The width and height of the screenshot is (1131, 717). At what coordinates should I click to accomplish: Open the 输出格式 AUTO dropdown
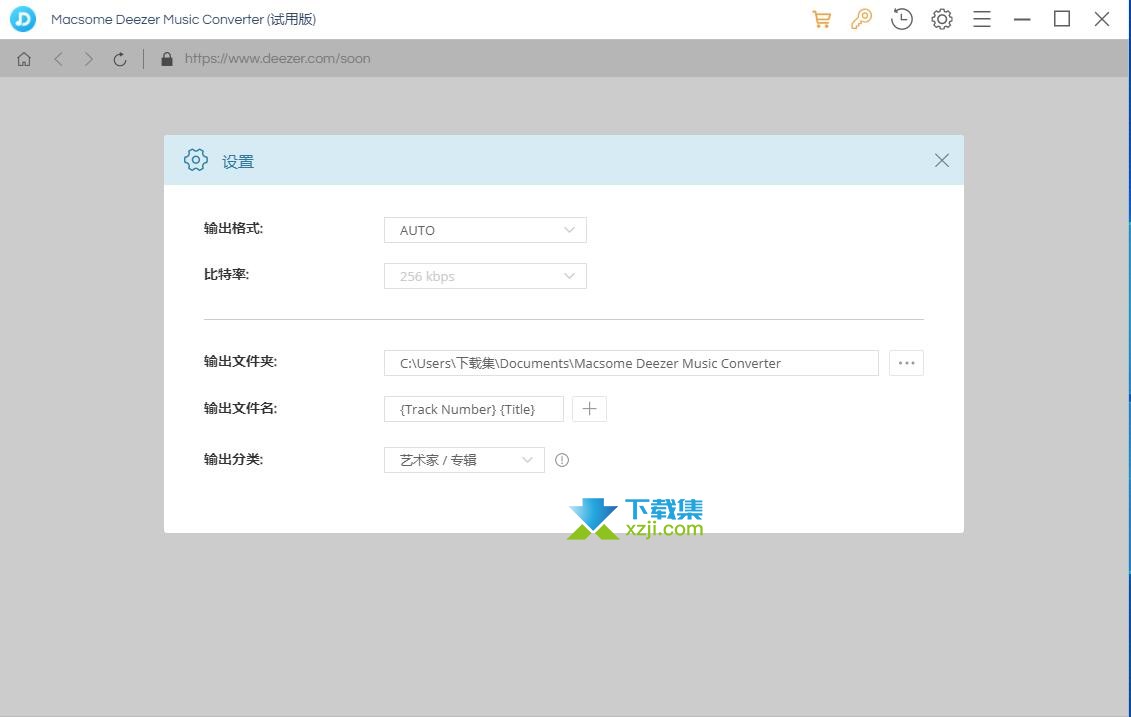(x=485, y=230)
